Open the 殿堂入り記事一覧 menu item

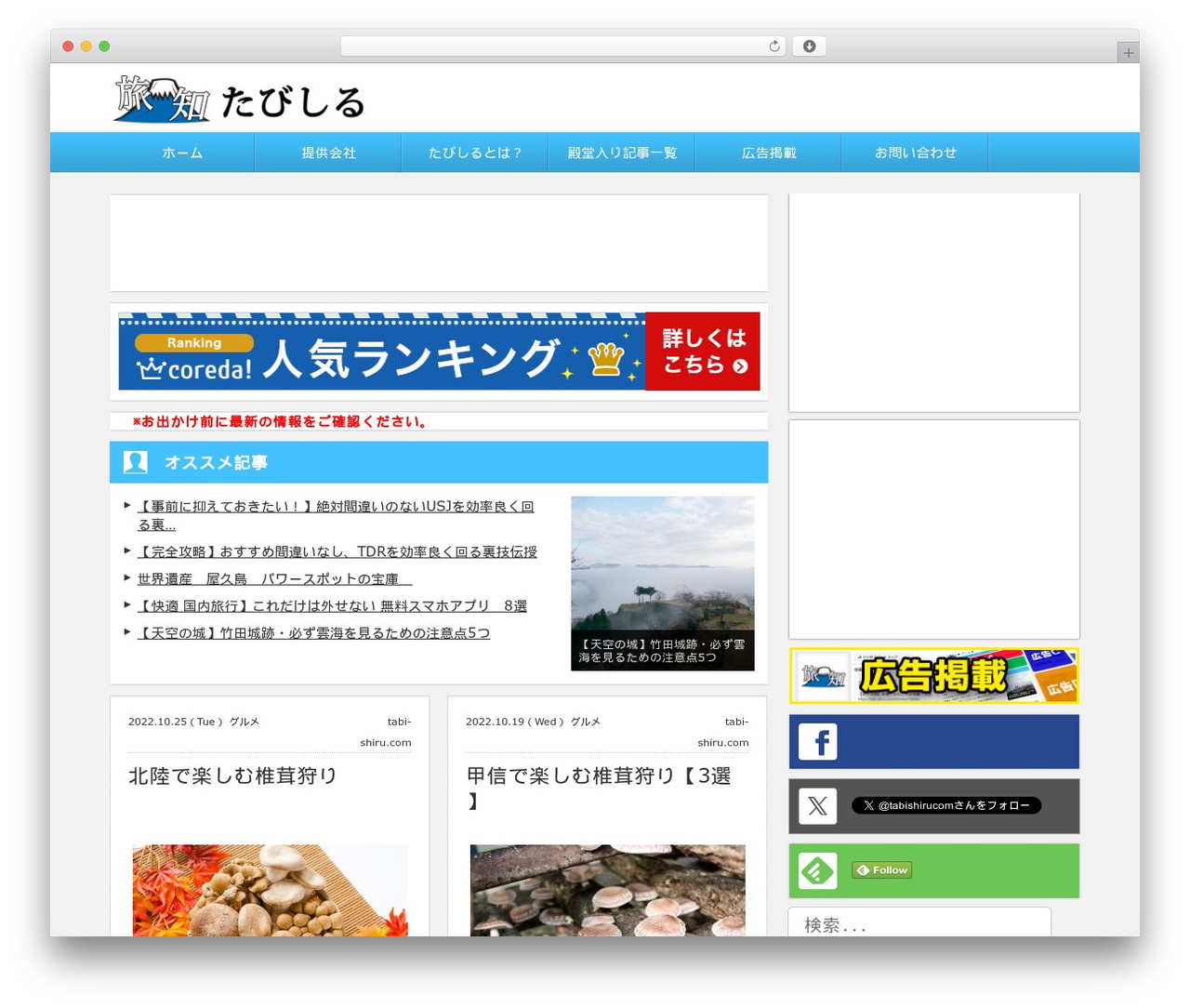622,153
